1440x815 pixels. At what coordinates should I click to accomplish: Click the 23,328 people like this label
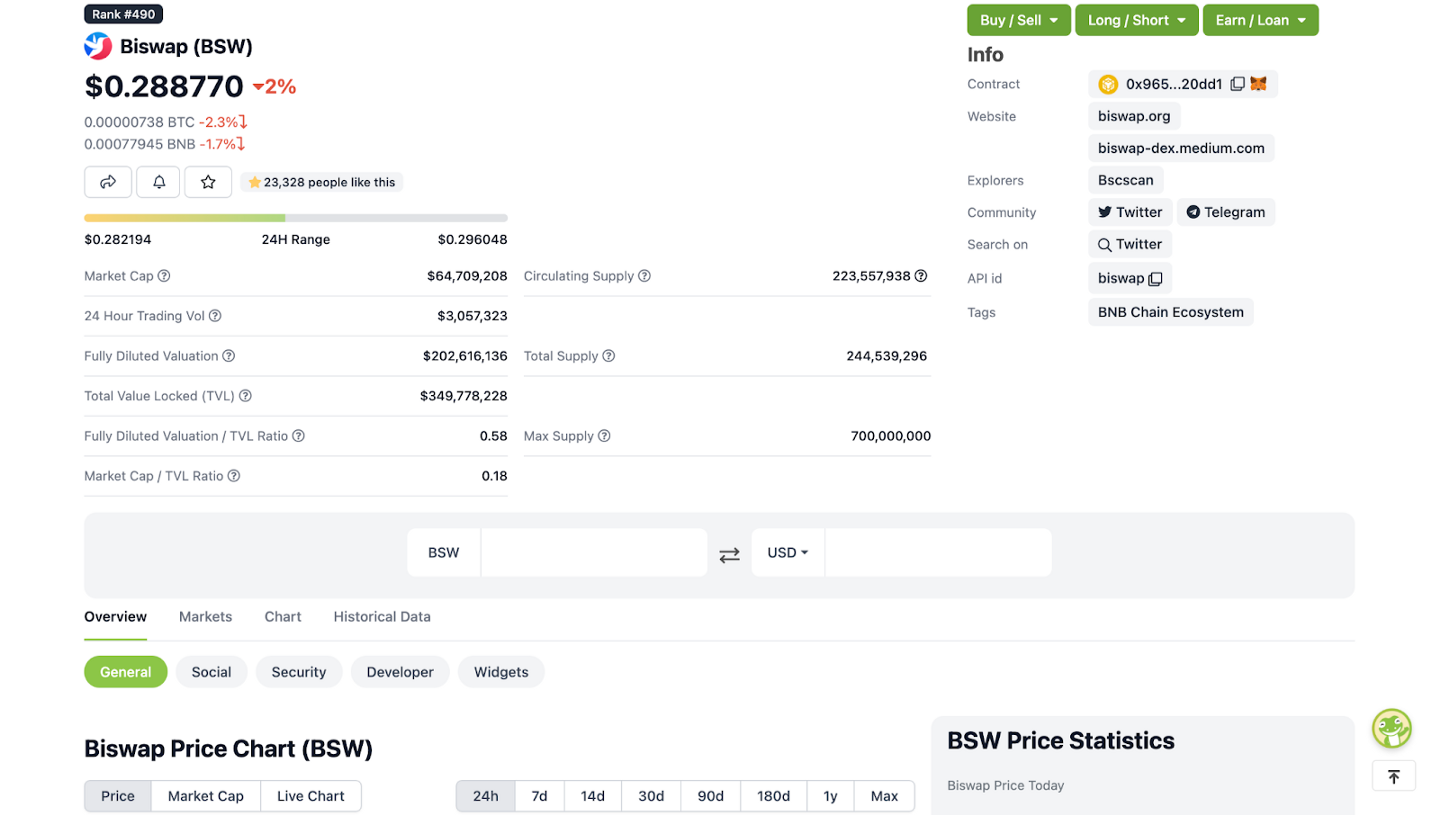322,182
